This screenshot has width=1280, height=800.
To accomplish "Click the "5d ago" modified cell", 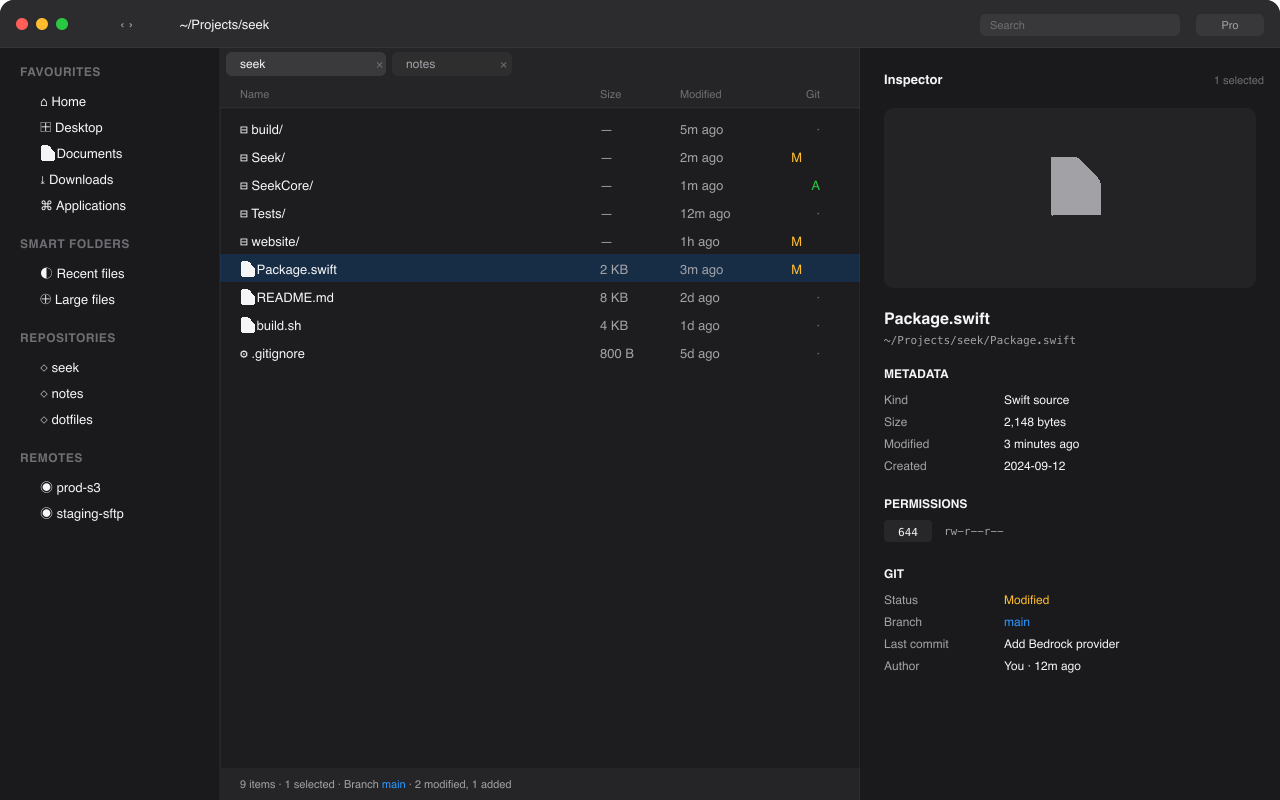I will (700, 354).
